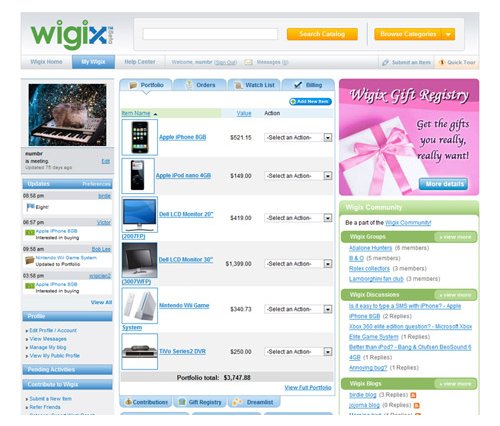Sort by Item Name column header
The image size is (500, 426).
tap(136, 113)
